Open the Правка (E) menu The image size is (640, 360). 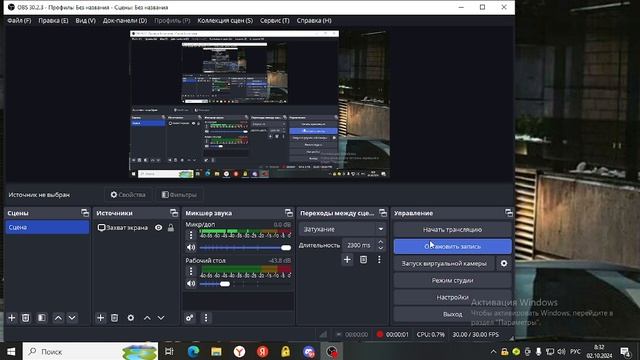point(53,20)
